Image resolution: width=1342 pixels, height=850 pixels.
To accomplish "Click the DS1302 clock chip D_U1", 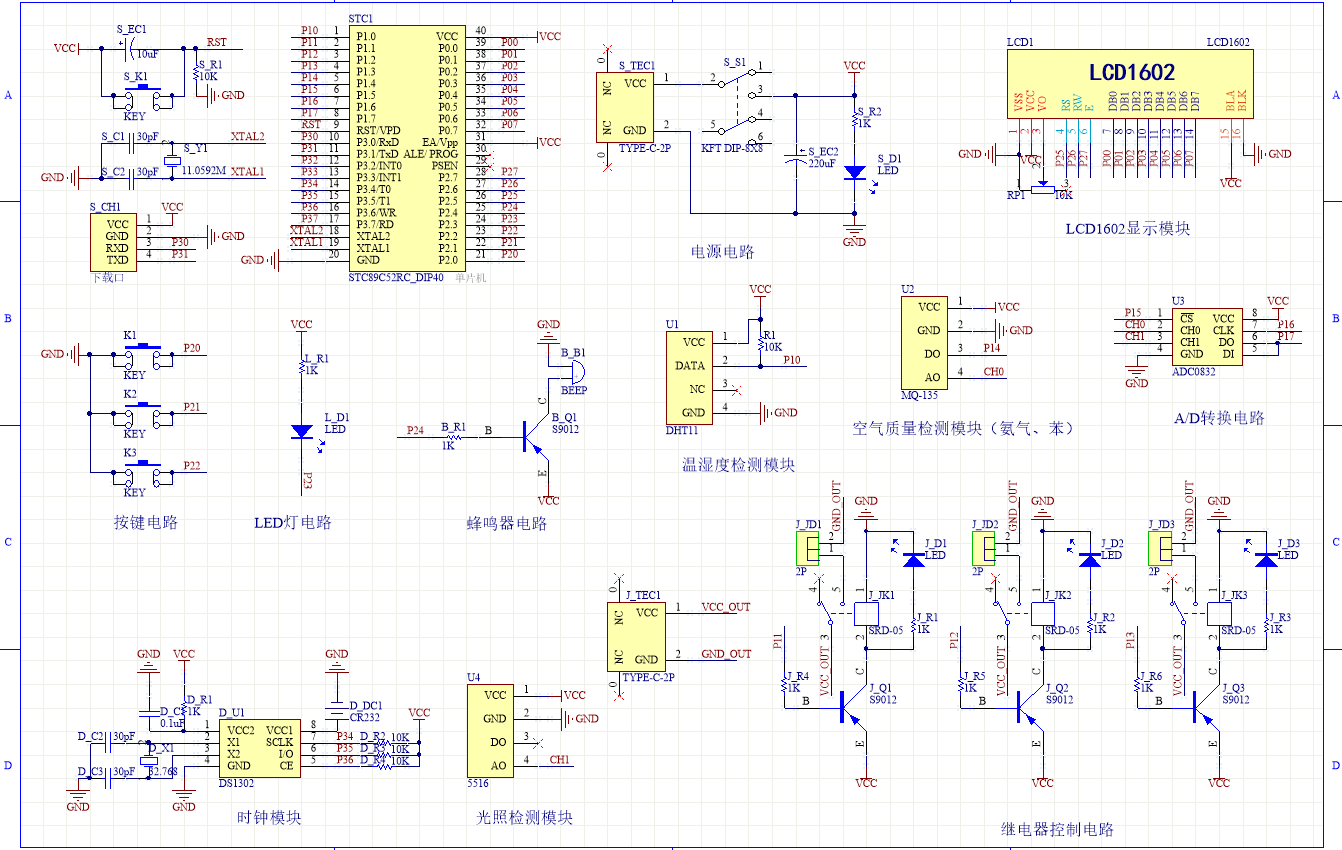I will (x=258, y=748).
